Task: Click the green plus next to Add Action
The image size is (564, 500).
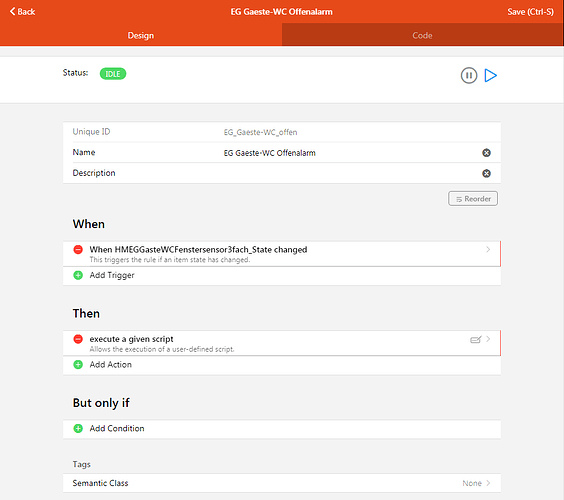Action: click(x=78, y=365)
